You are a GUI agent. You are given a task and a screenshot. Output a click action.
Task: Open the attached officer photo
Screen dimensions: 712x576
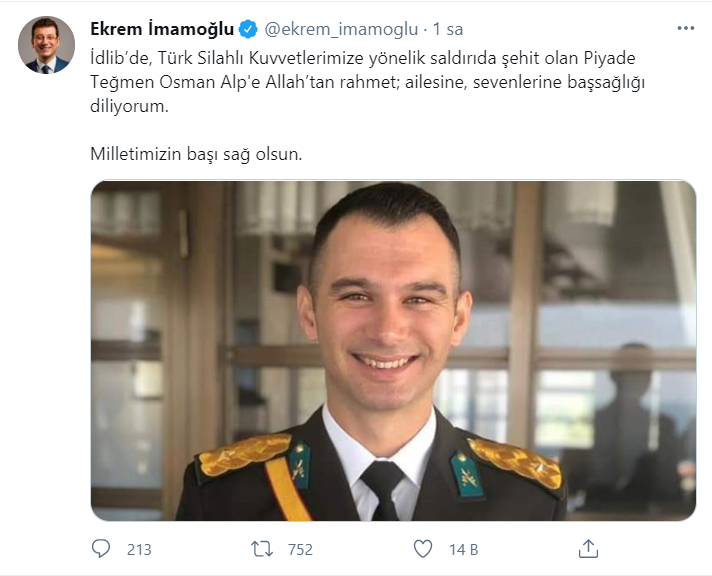(393, 351)
